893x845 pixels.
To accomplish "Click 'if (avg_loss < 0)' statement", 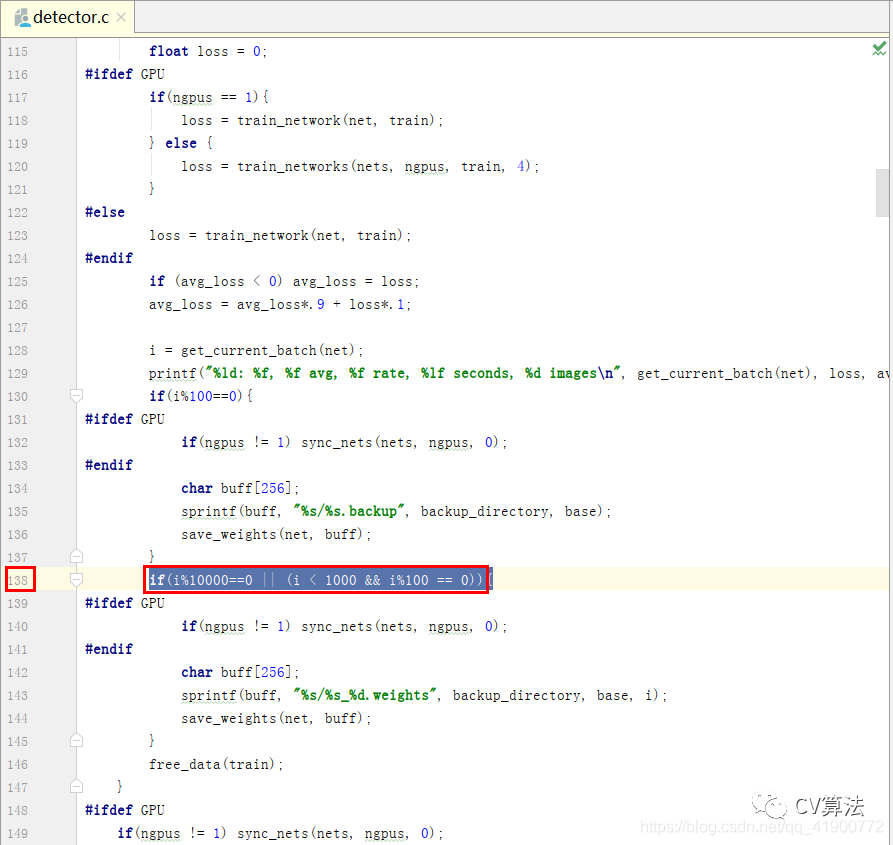I will [284, 282].
